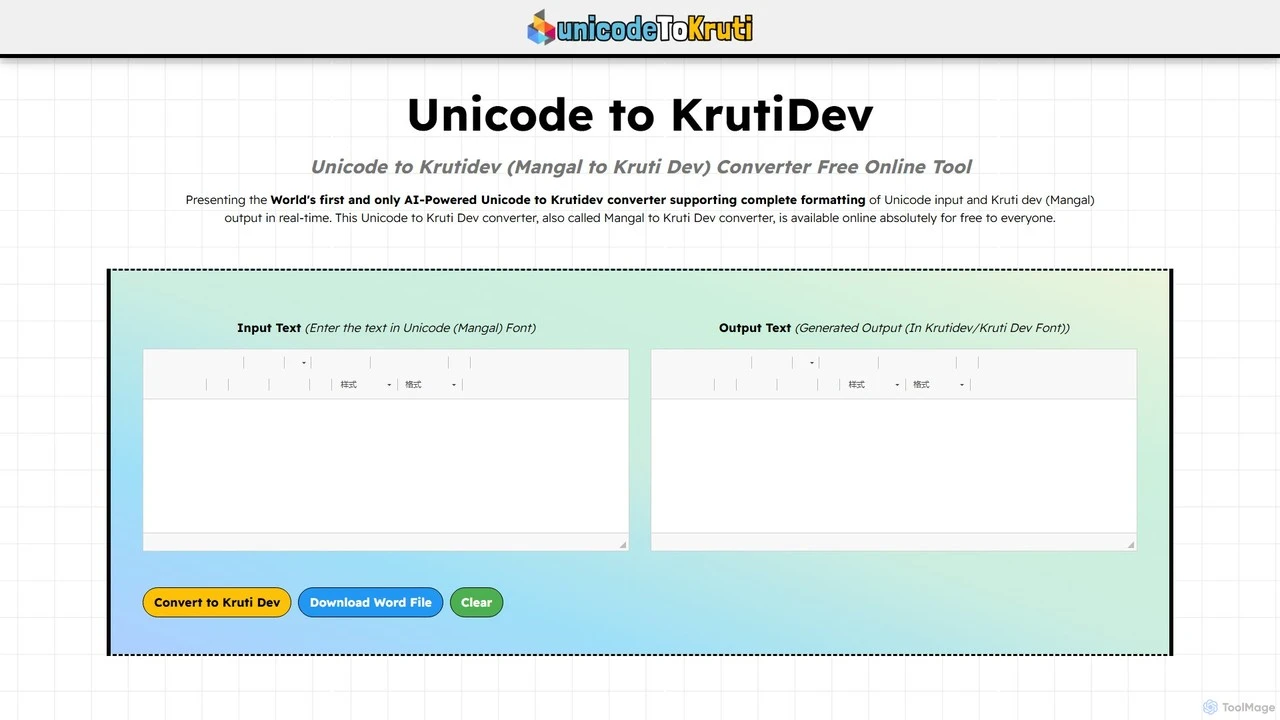Click the Download Word File button
The image size is (1280, 720).
click(x=370, y=602)
